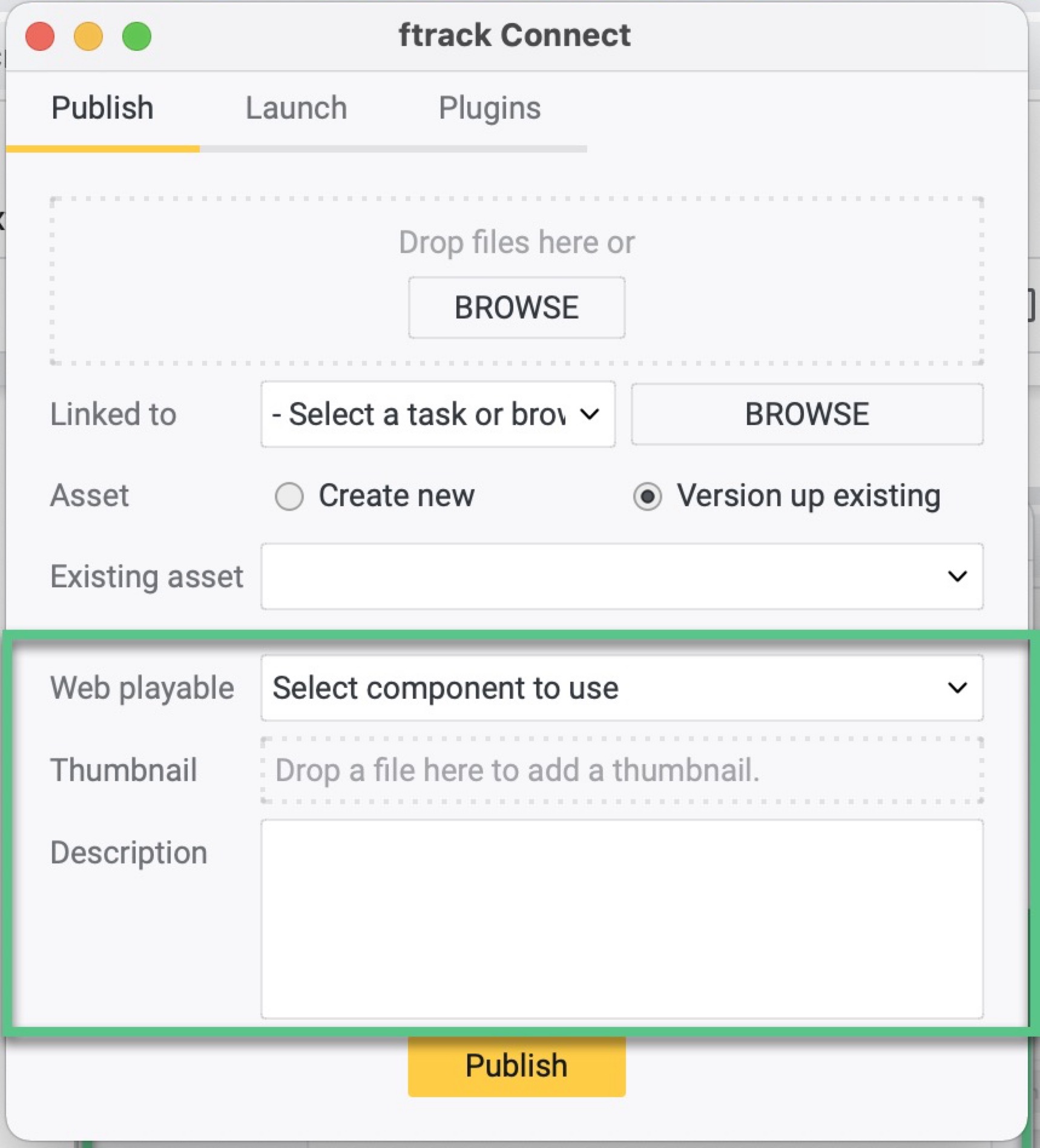Expand the Existing asset chevron arrow
The width and height of the screenshot is (1040, 1148).
tap(956, 577)
